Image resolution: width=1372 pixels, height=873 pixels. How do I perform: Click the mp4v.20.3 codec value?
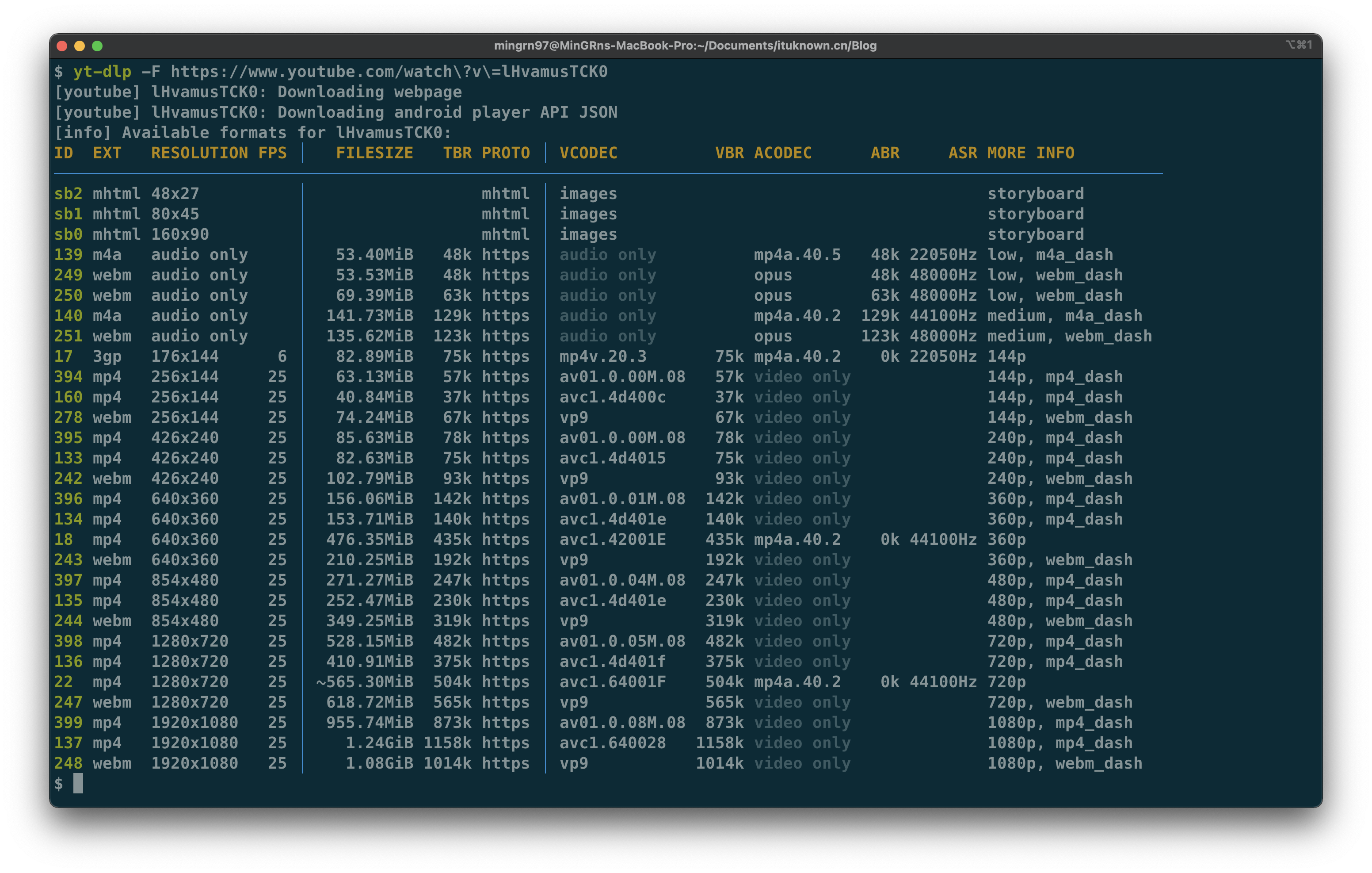603,356
